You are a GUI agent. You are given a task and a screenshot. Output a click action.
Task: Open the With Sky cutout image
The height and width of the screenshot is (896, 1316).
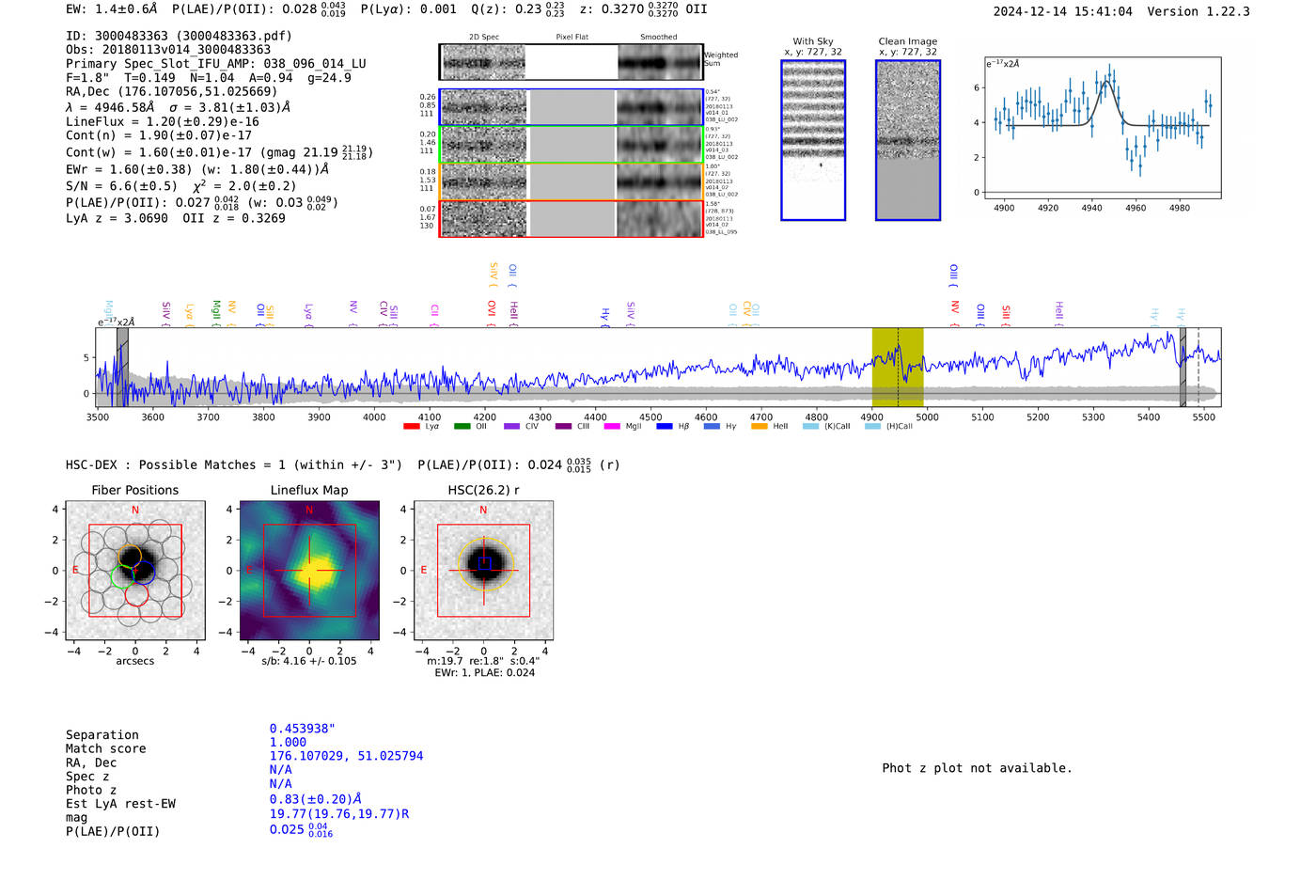point(813,140)
